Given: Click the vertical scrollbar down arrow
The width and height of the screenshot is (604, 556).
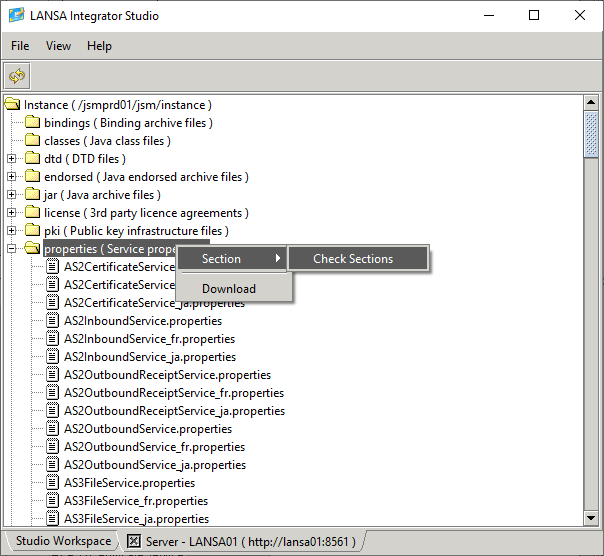Looking at the screenshot, I should pyautogui.click(x=592, y=518).
